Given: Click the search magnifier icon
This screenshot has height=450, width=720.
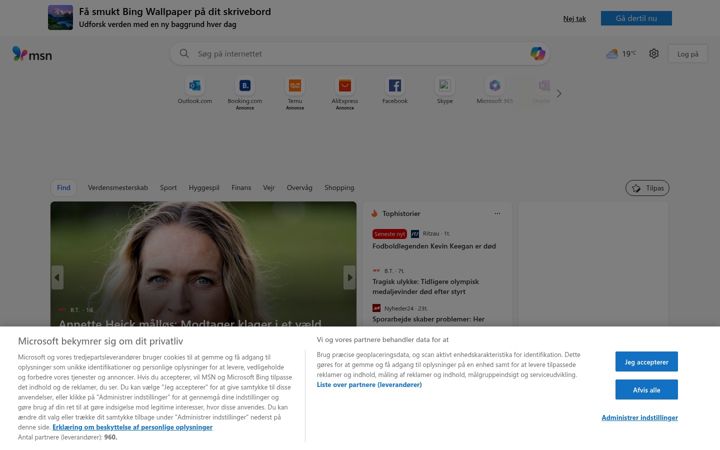Looking at the screenshot, I should coord(184,54).
